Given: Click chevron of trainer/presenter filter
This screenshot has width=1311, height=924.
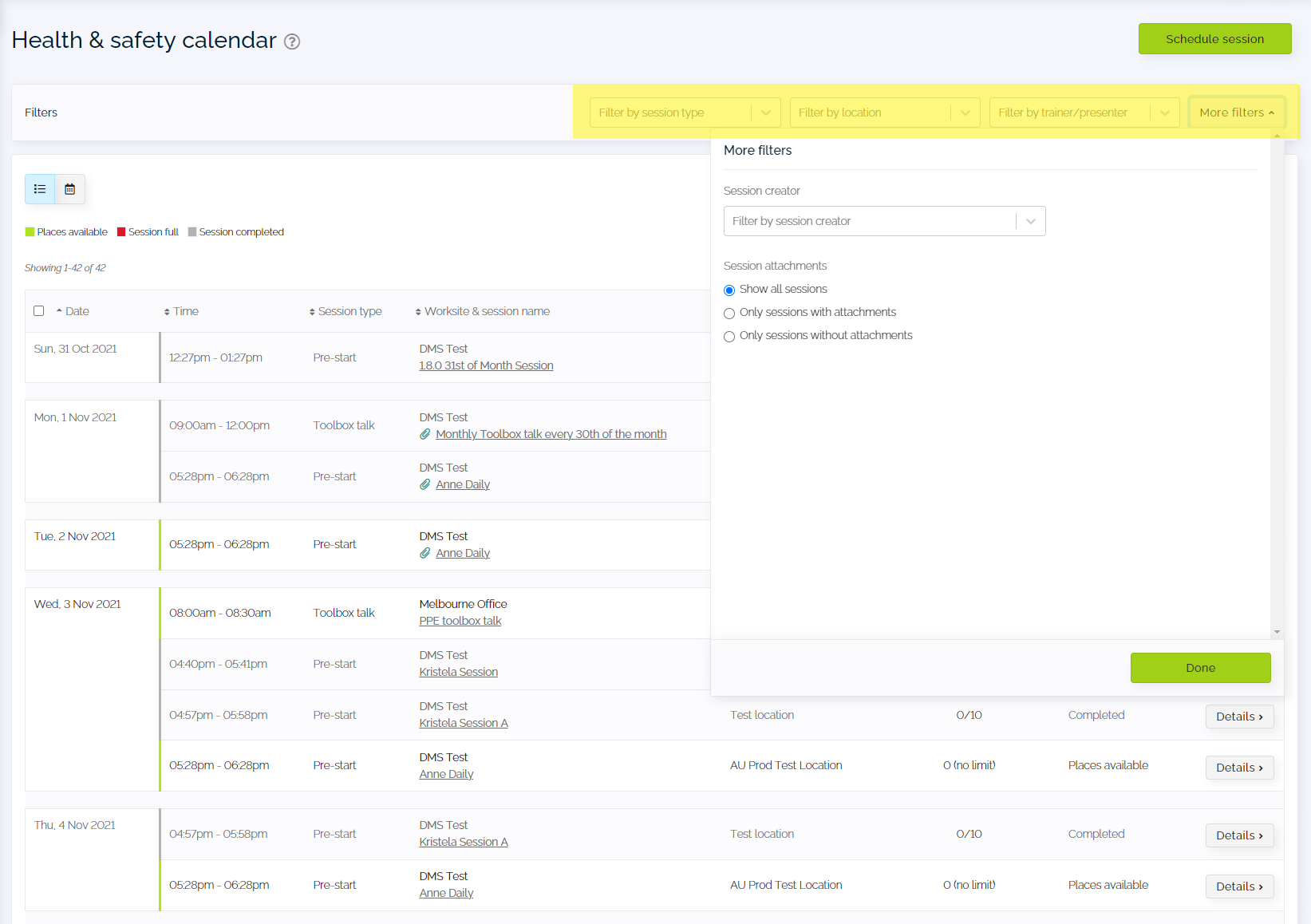Looking at the screenshot, I should coord(1165,113).
